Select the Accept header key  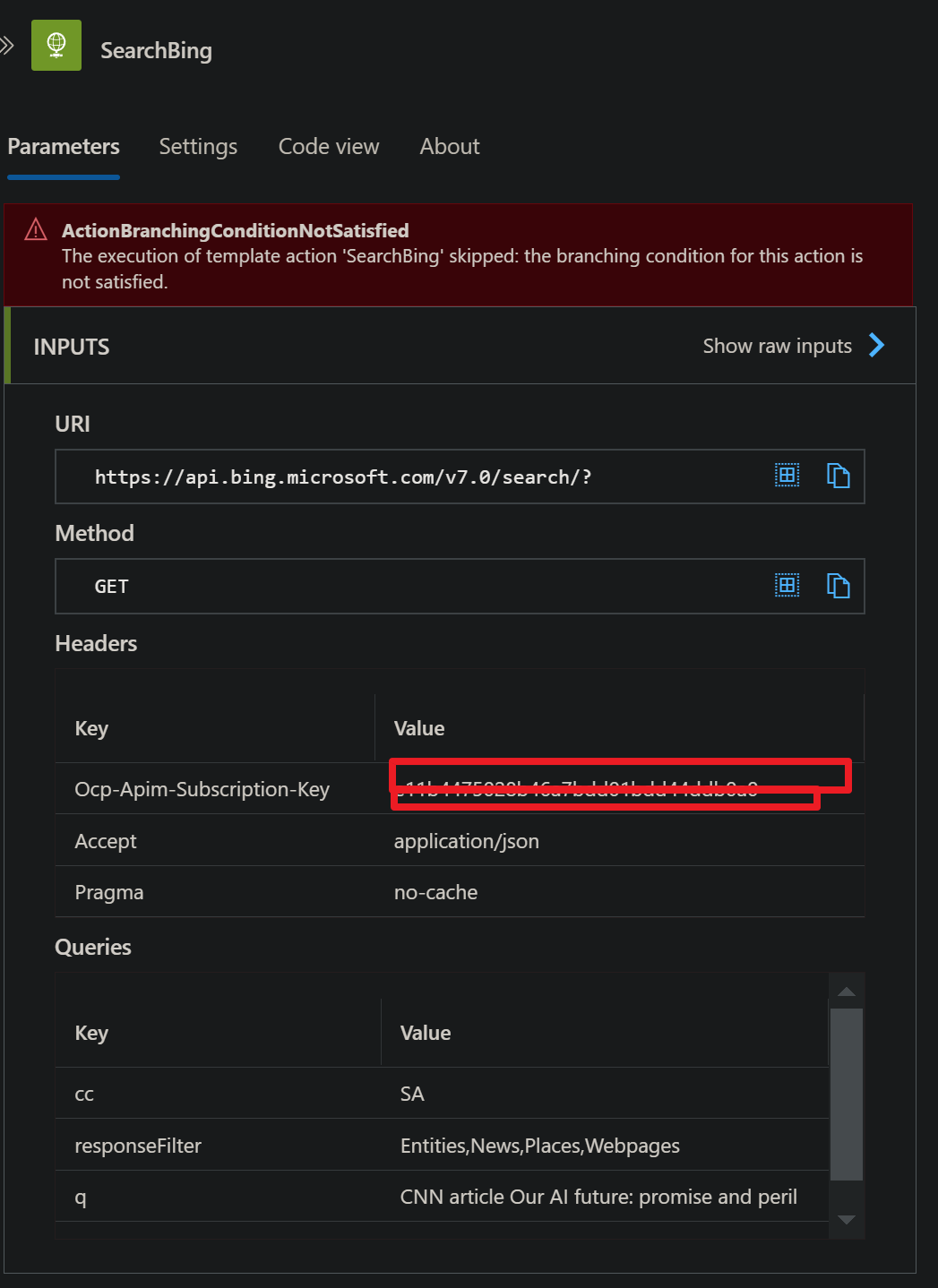pos(106,841)
